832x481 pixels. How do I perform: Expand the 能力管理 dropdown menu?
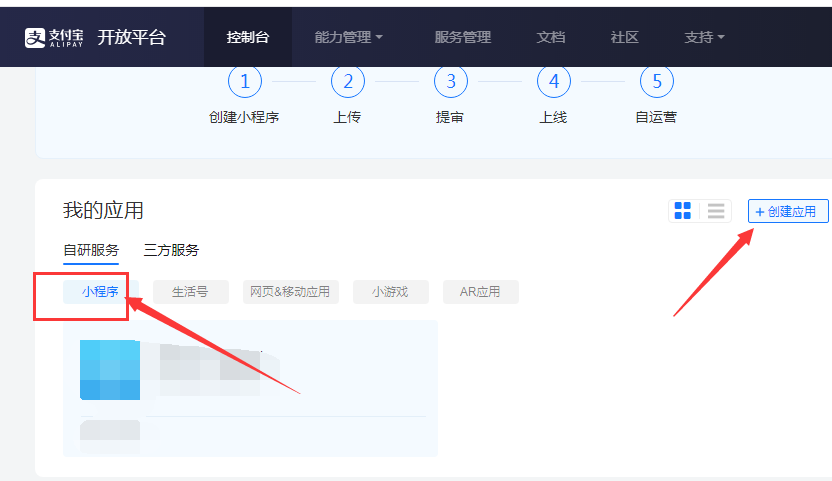pyautogui.click(x=349, y=37)
